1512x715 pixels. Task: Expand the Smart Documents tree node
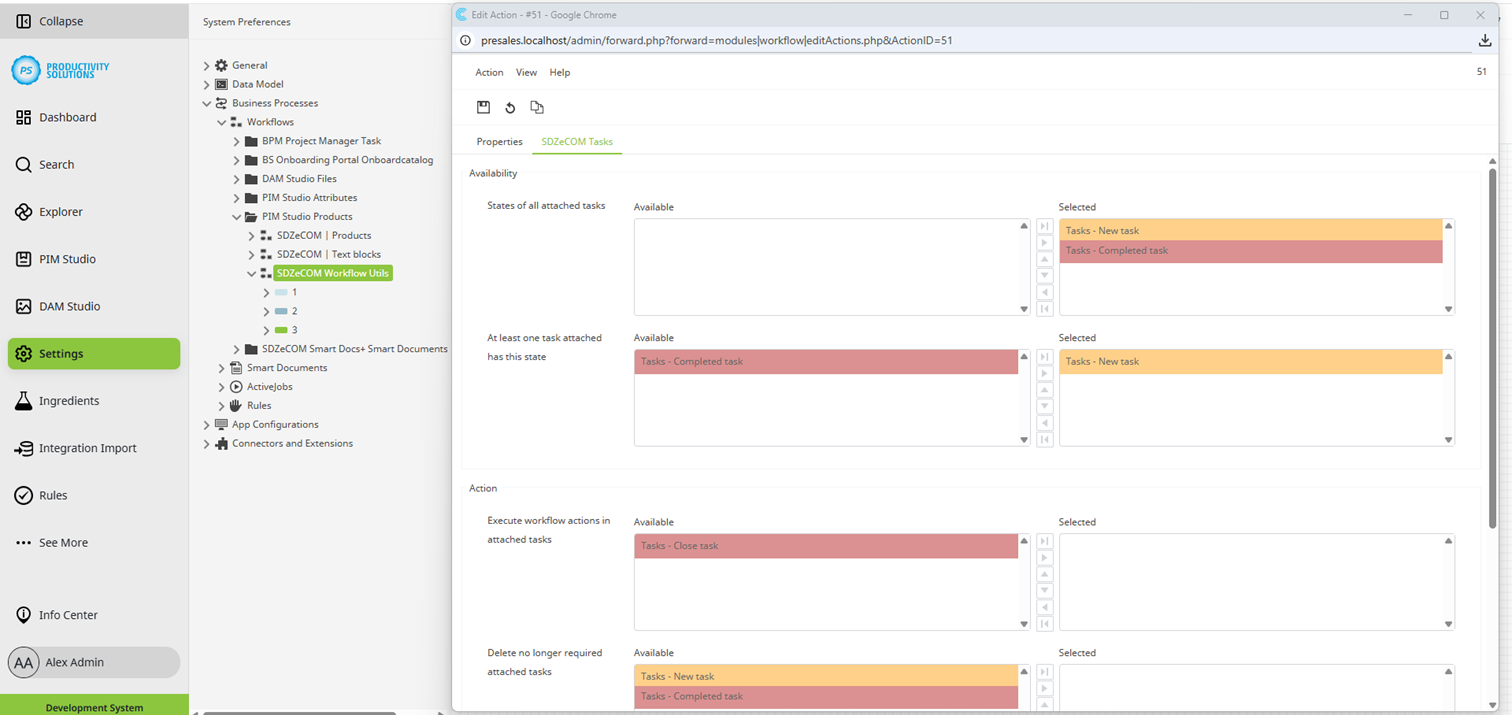[220, 367]
